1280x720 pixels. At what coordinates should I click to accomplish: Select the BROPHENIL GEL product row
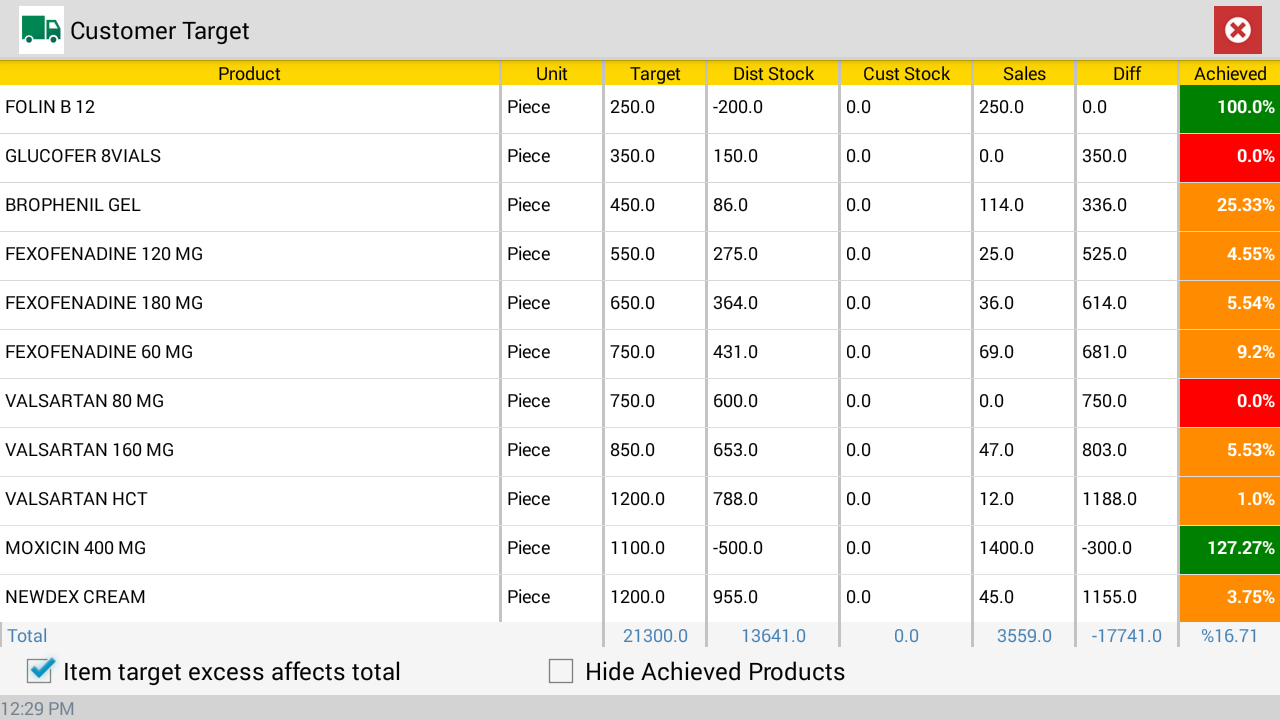click(640, 207)
